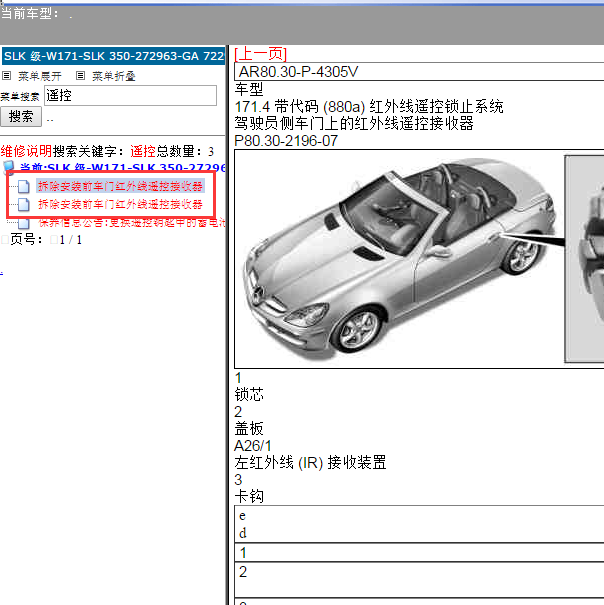Click the 菜单展开 expand icon
604x605 pixels.
7,76
